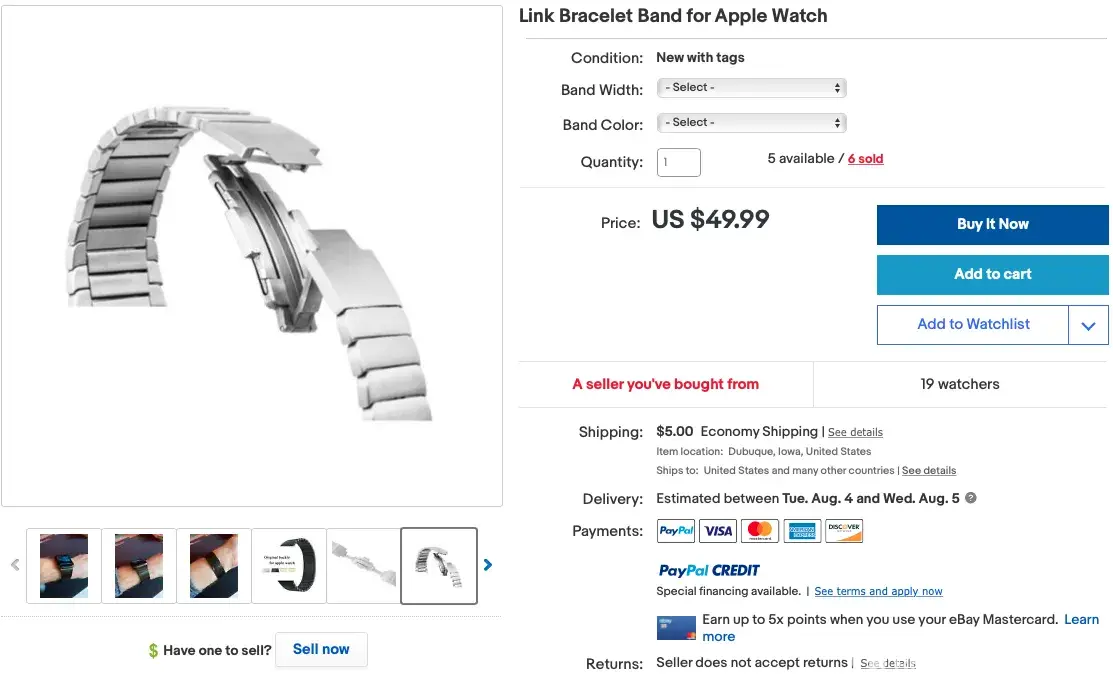Select the black loop band thumbnail
Viewport: 1113px width, 697px height.
click(289, 566)
